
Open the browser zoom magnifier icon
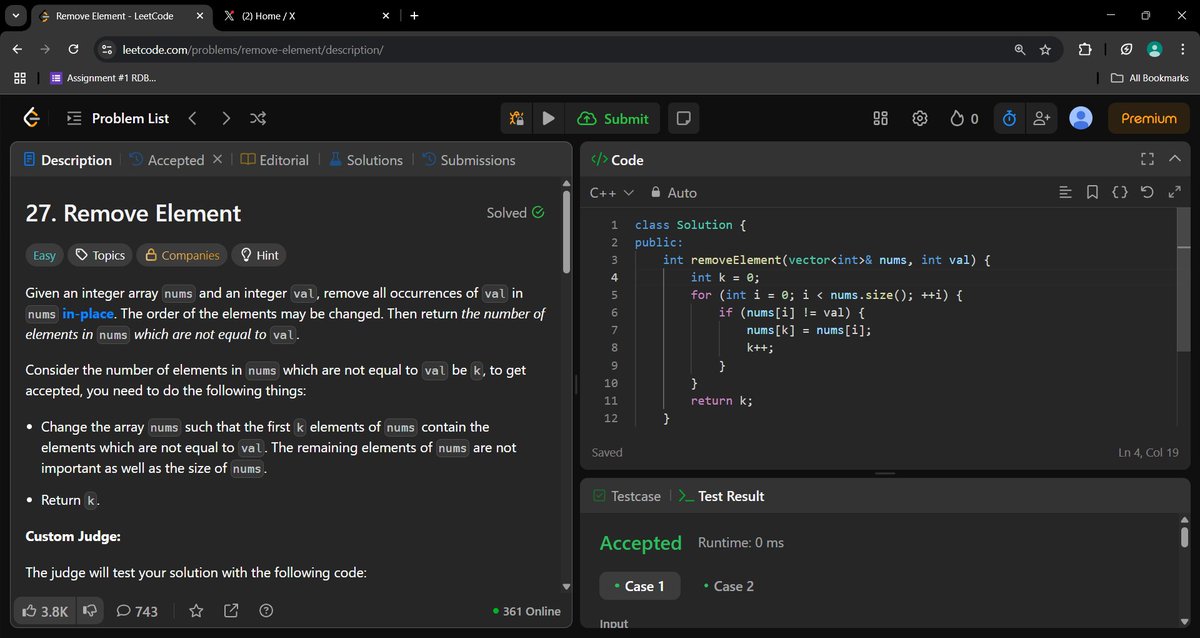(x=1019, y=49)
